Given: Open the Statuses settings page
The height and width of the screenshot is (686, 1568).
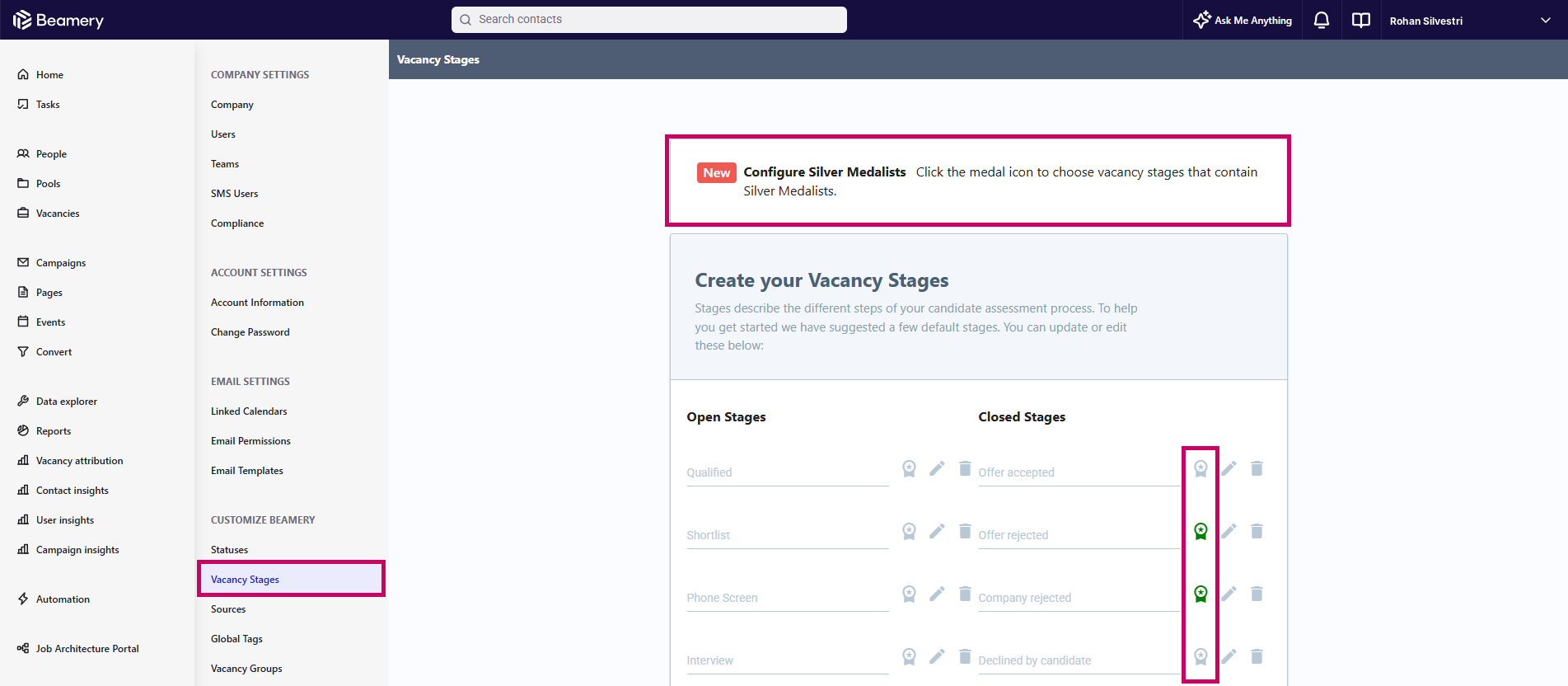Looking at the screenshot, I should point(229,550).
